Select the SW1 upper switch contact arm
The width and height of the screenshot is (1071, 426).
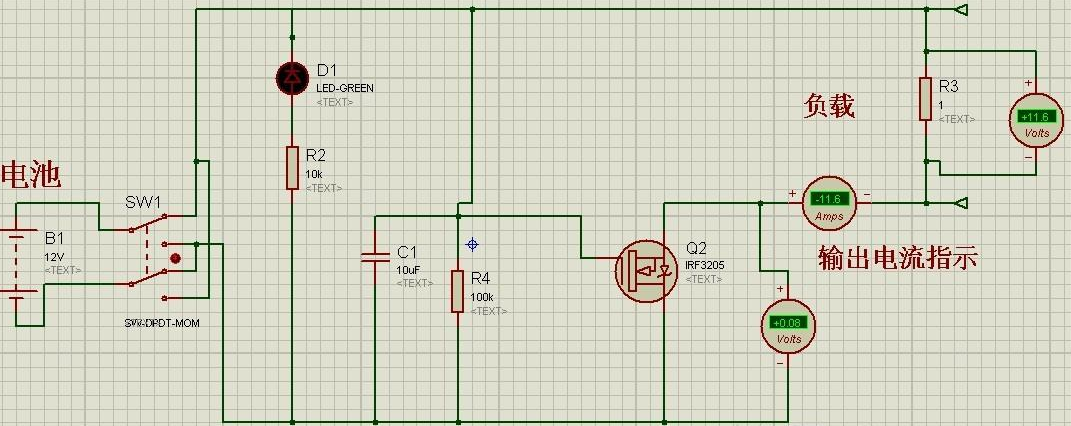[148, 223]
